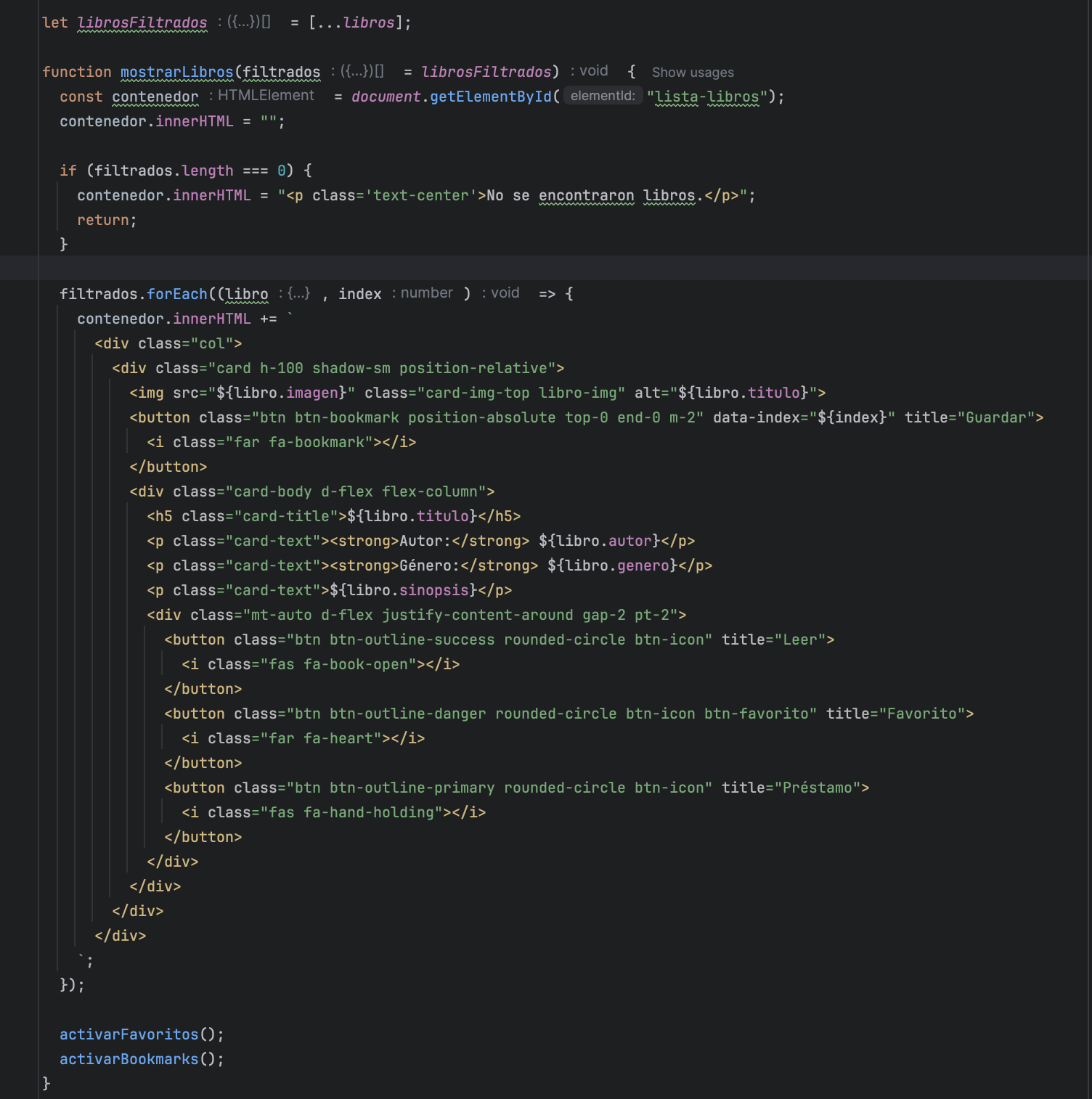Screen dimensions: 1092x1099
Task: Click the "far fa-bookmark" icon class
Action: [299, 442]
